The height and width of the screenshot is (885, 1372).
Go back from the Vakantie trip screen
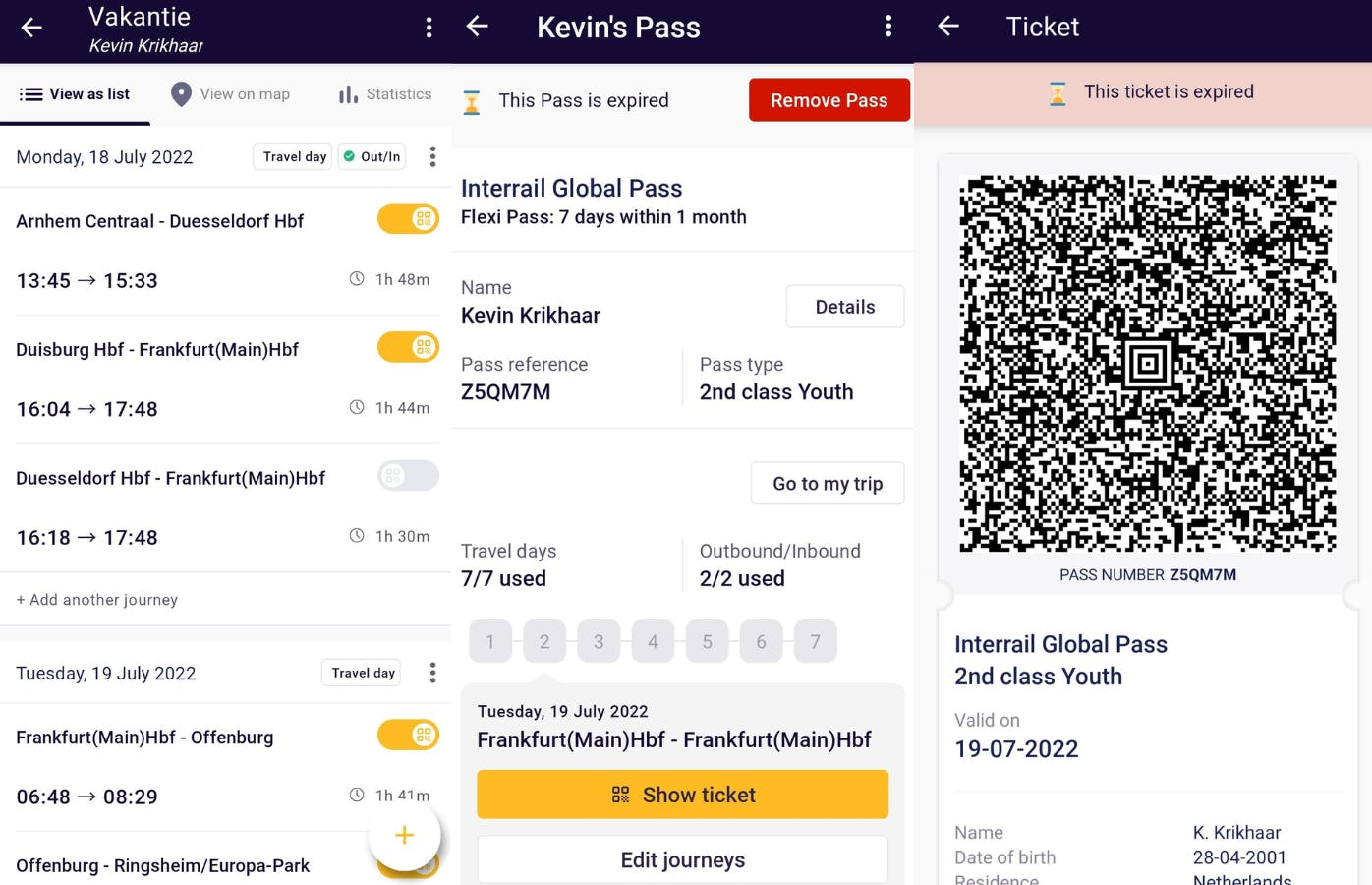point(31,28)
